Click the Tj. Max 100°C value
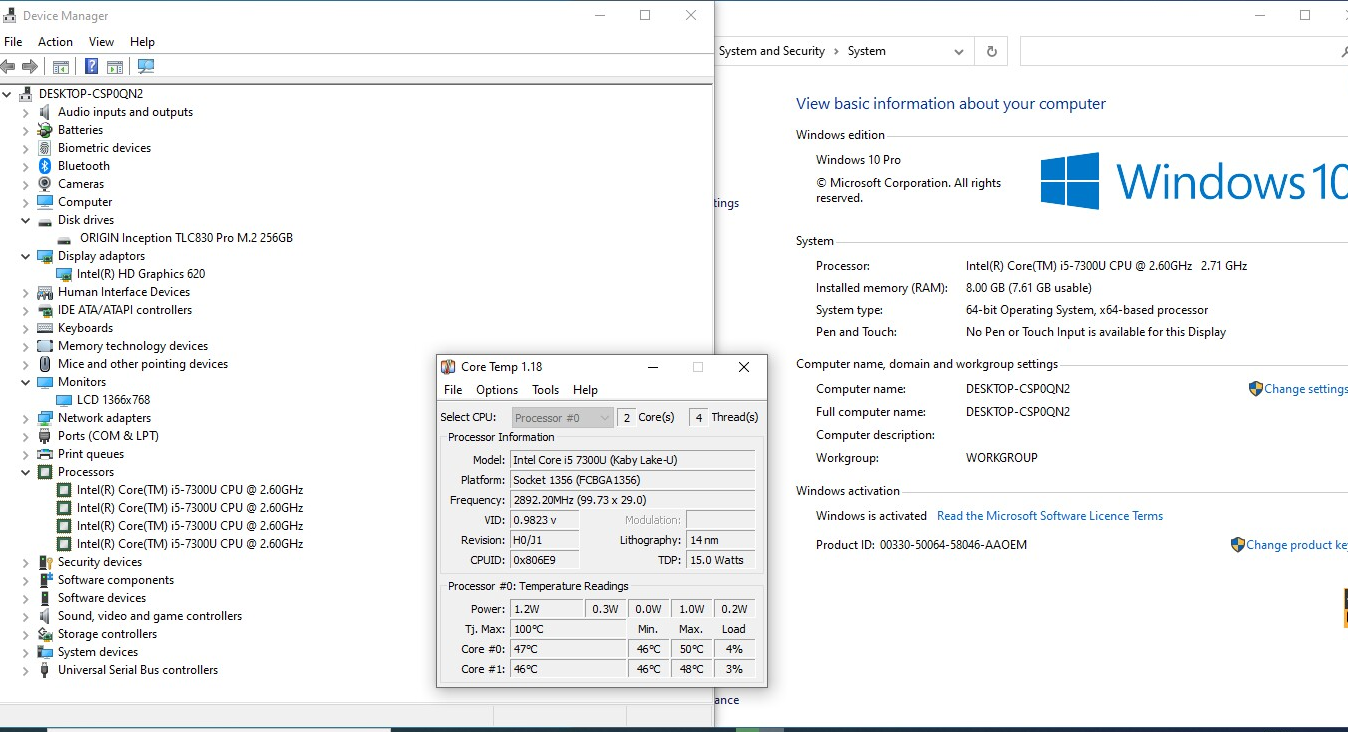 pyautogui.click(x=568, y=629)
